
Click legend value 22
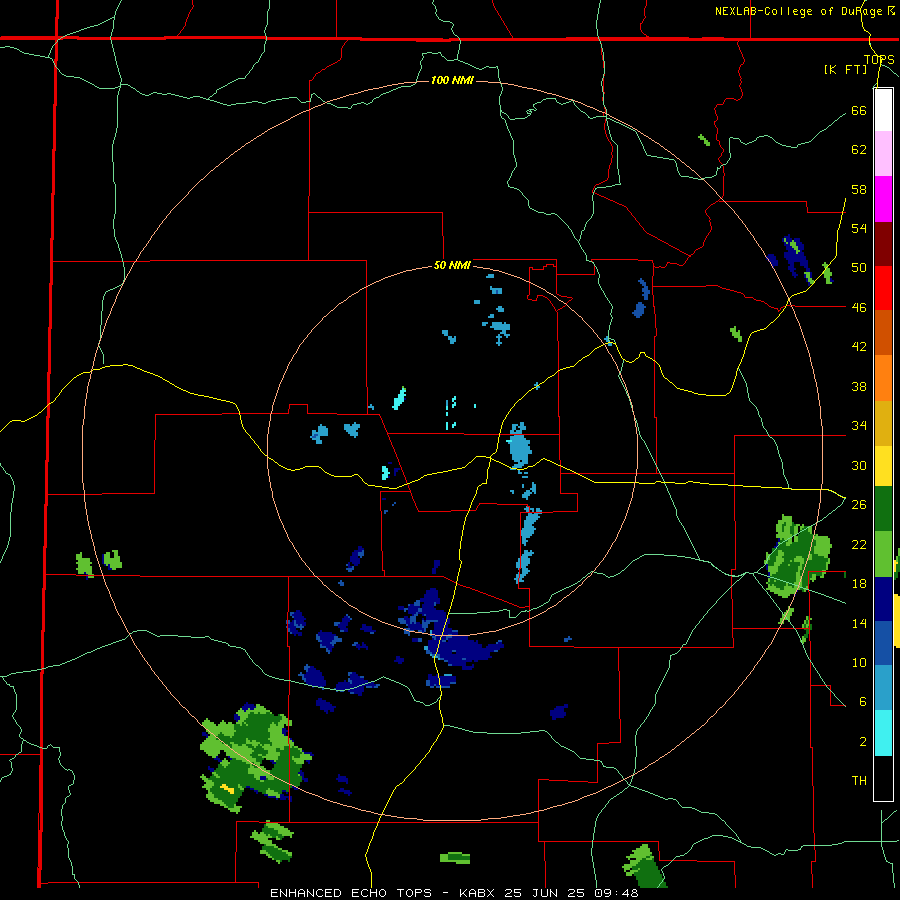tap(859, 544)
